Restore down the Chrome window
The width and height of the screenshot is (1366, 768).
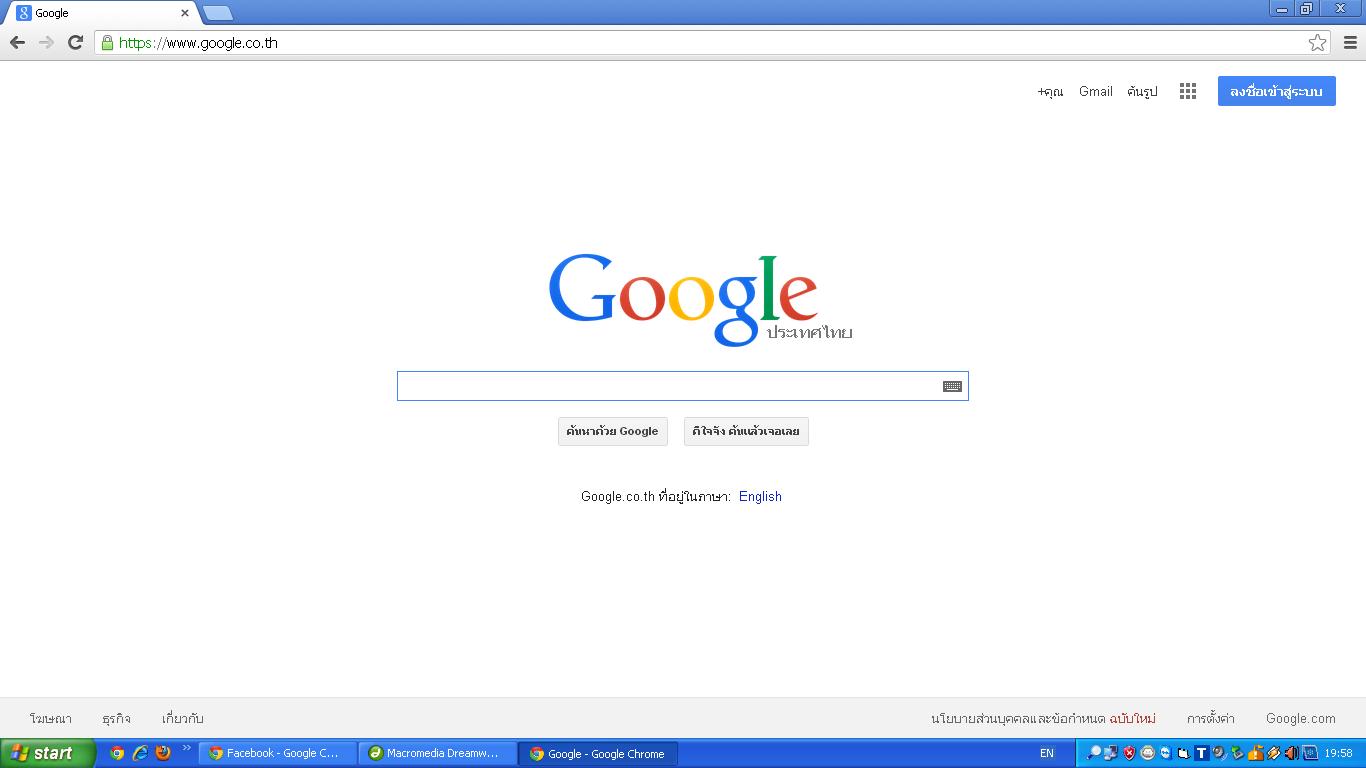click(1307, 8)
